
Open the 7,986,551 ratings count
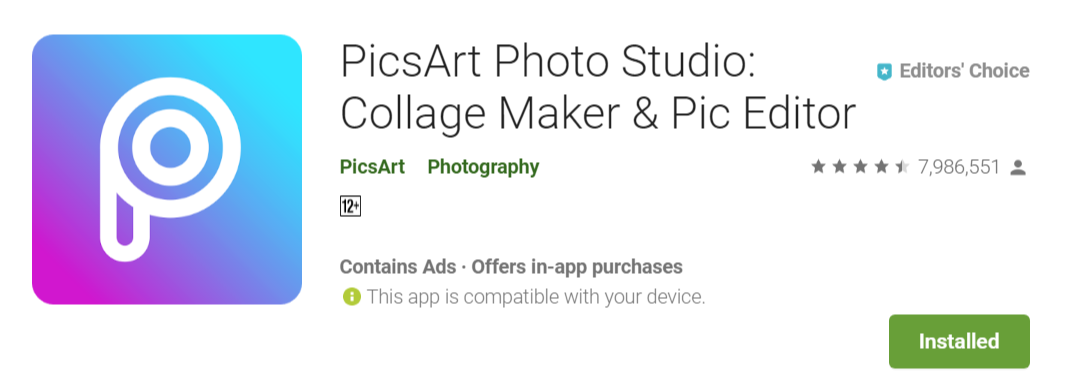click(x=958, y=167)
